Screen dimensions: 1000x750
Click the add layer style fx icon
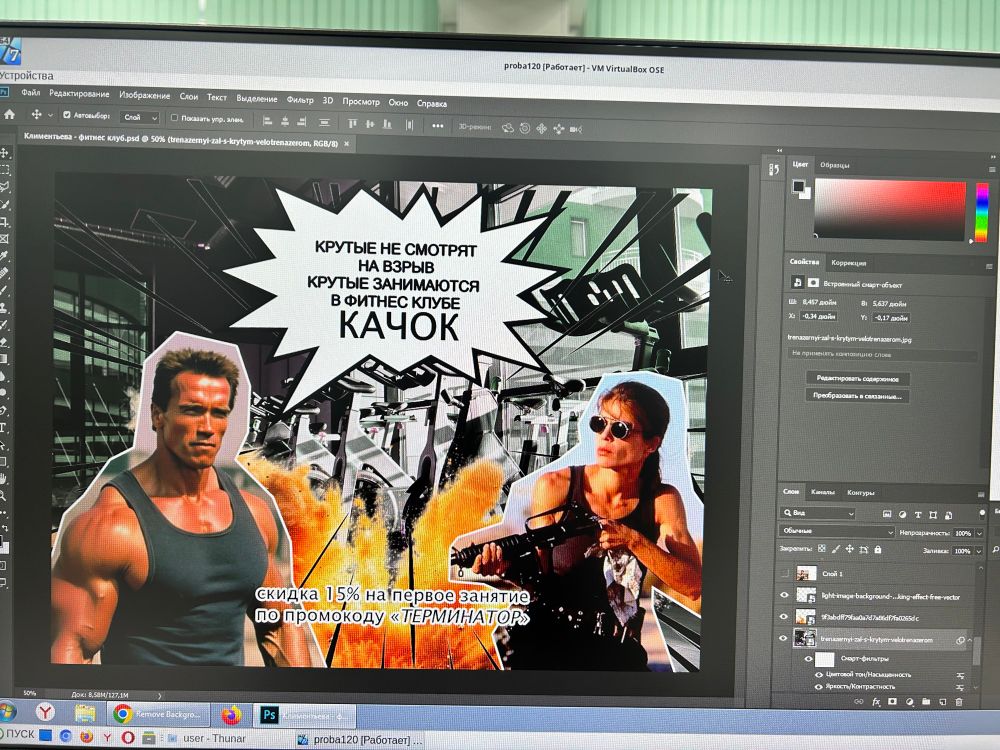click(876, 702)
